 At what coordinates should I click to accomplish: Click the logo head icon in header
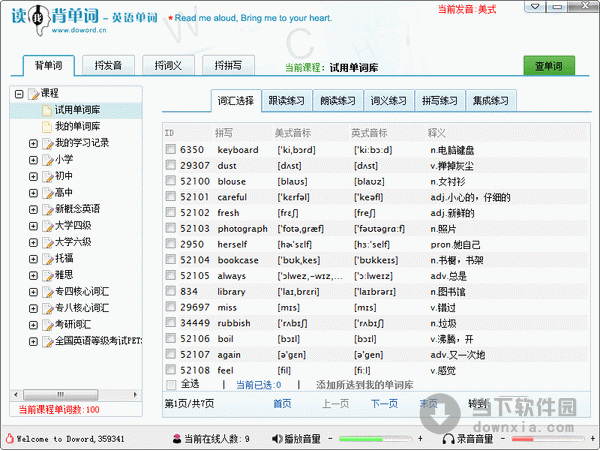[x=39, y=20]
